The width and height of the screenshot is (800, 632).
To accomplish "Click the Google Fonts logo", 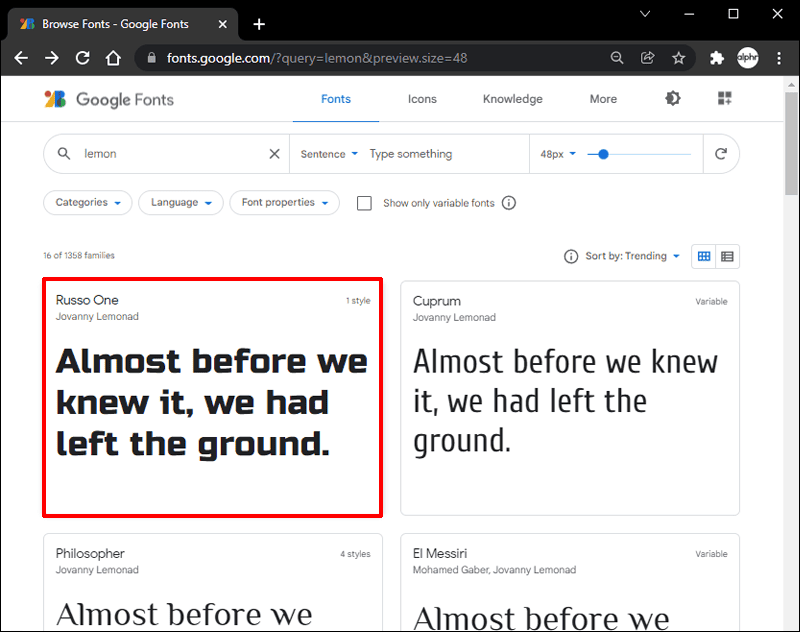I will (x=109, y=99).
